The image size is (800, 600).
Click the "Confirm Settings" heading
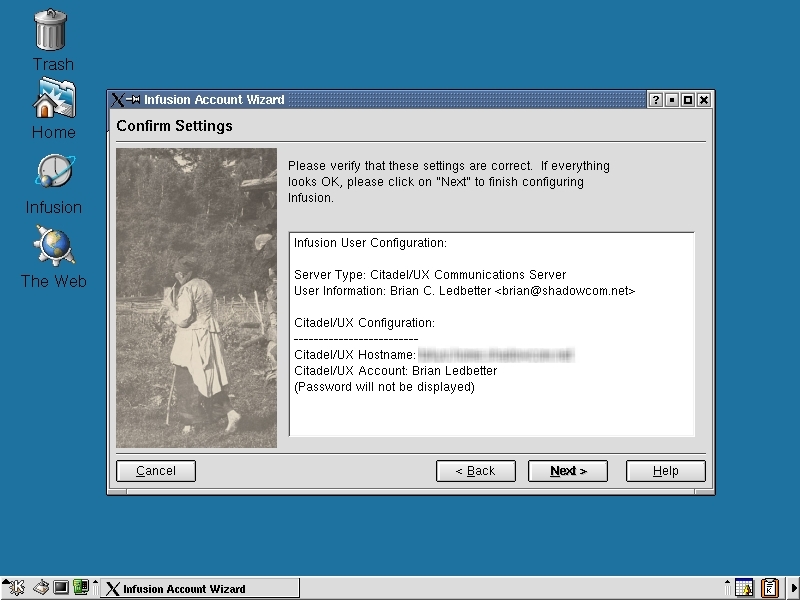(x=174, y=126)
